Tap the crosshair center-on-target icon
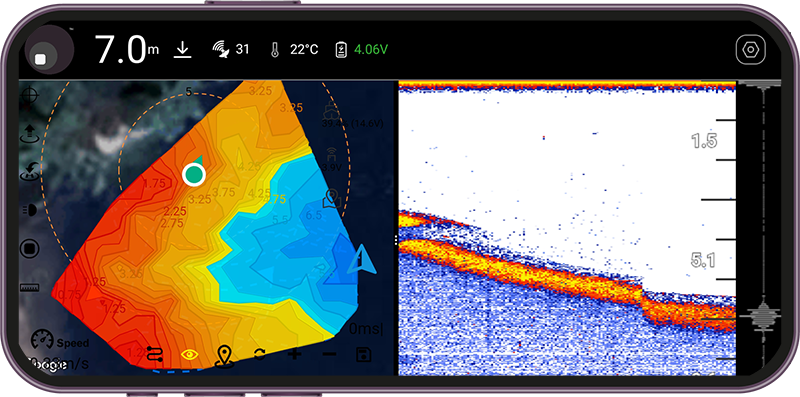Image resolution: width=800 pixels, height=397 pixels. tap(30, 95)
